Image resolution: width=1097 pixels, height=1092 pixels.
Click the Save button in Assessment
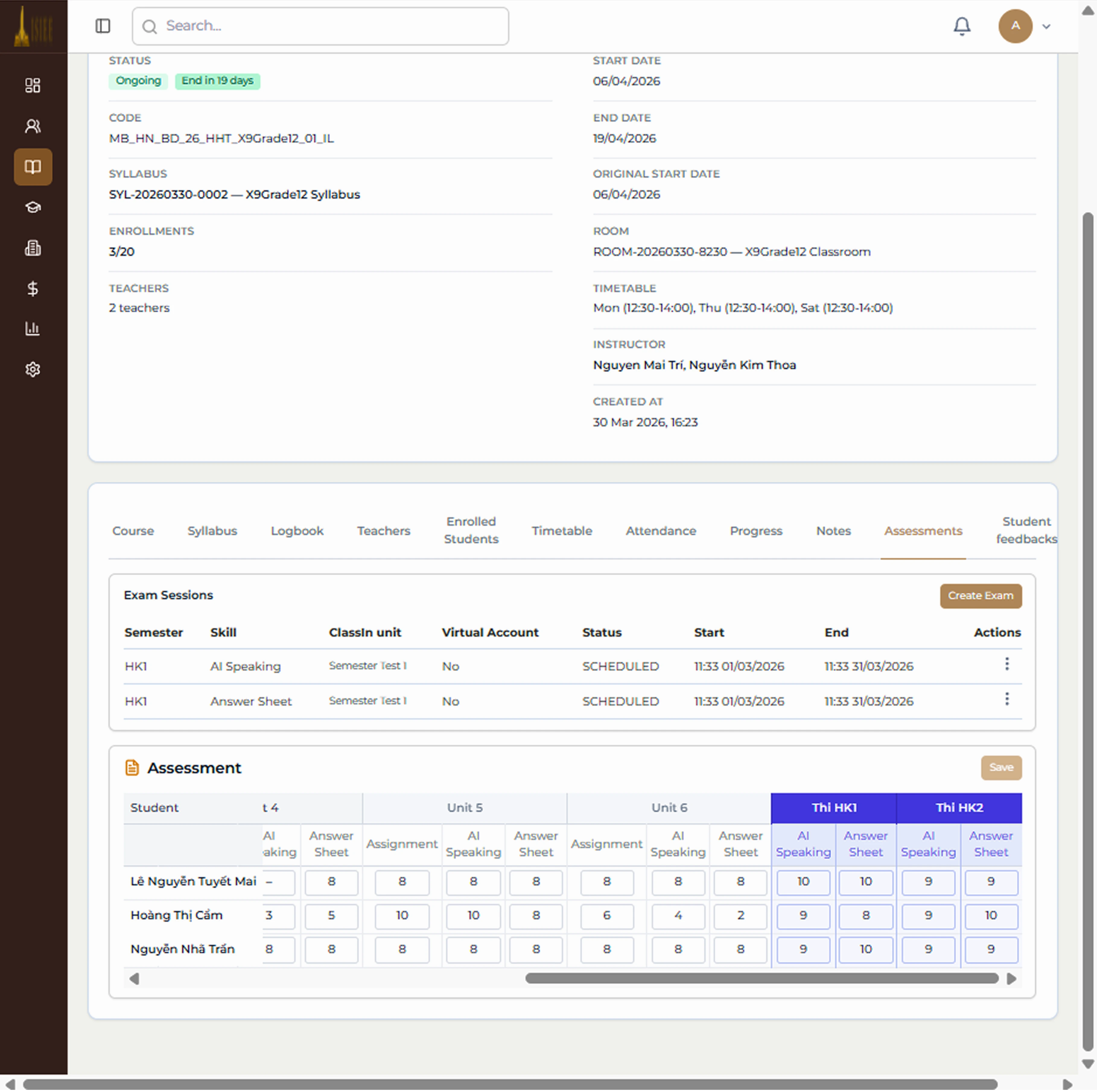coord(1001,768)
